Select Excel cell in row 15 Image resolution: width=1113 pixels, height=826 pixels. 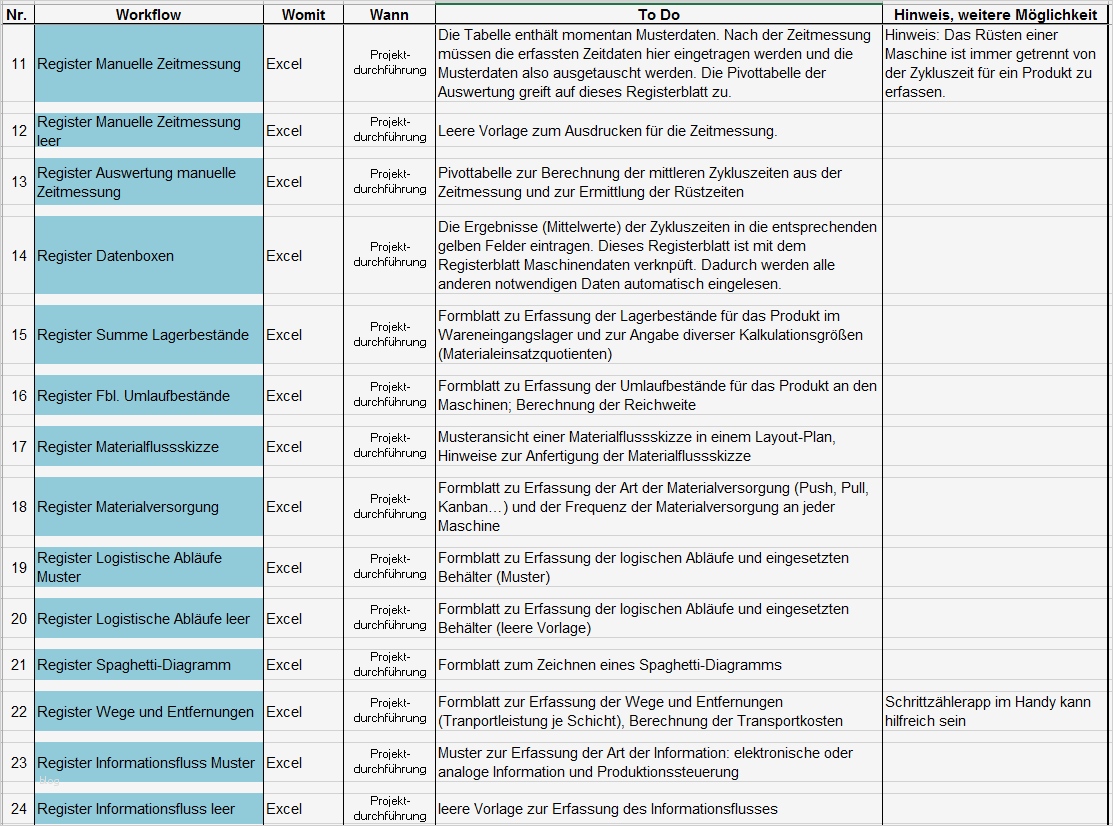pyautogui.click(x=303, y=334)
